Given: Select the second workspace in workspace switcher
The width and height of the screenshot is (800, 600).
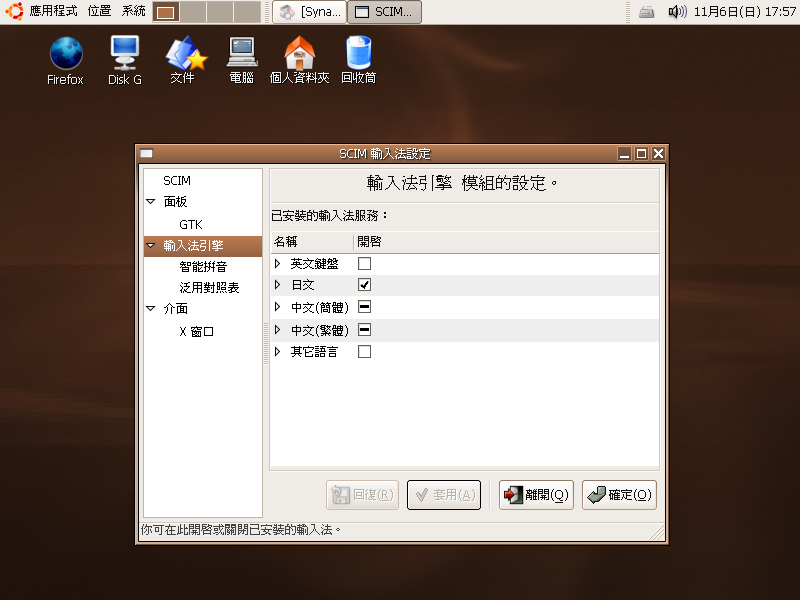Looking at the screenshot, I should pos(193,12).
